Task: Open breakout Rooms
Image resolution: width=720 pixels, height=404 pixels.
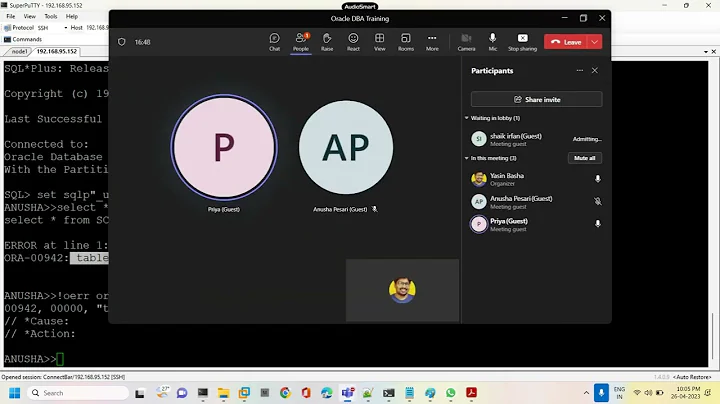Action: (405, 42)
